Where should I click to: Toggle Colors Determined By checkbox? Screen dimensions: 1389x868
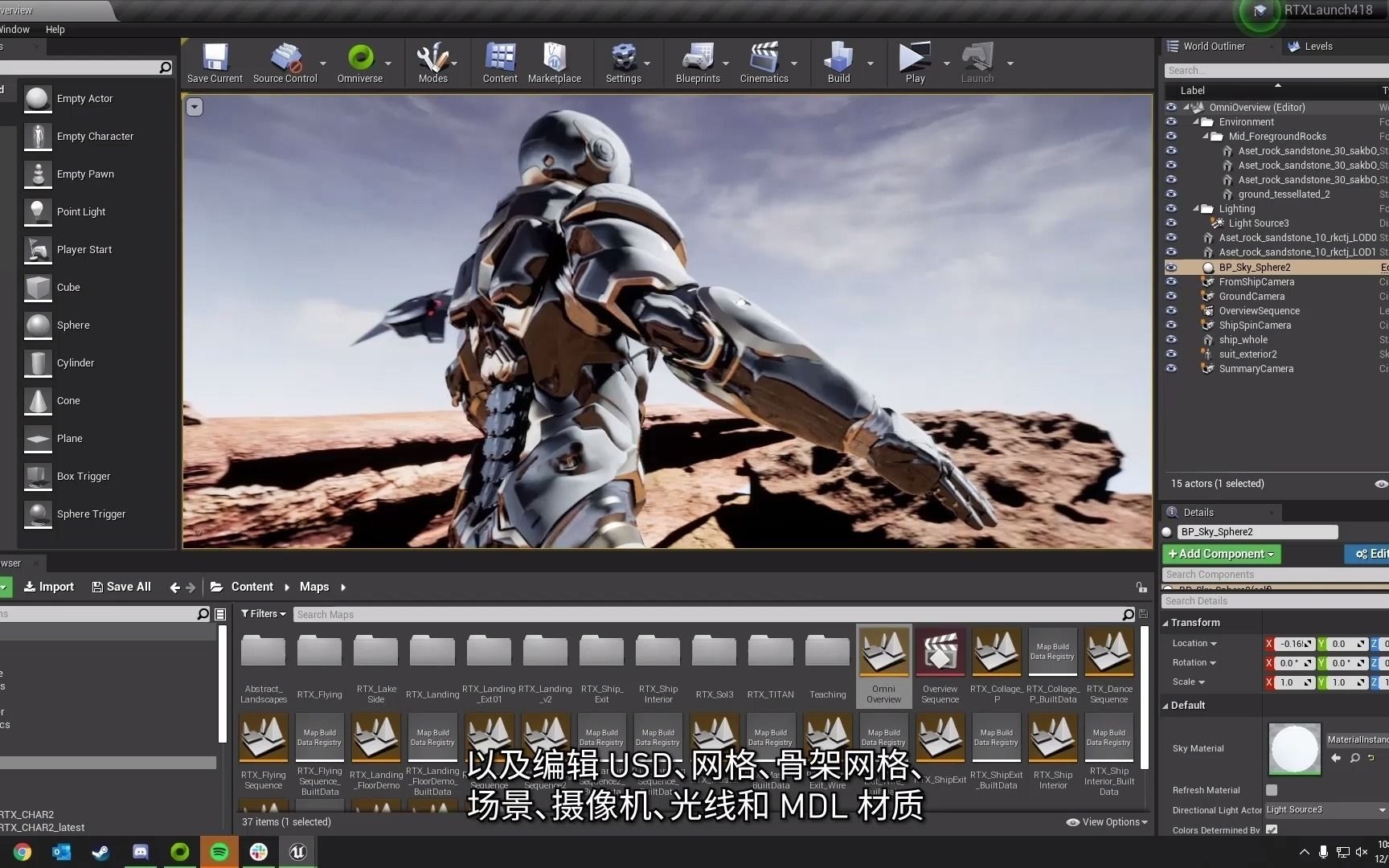tap(1272, 830)
